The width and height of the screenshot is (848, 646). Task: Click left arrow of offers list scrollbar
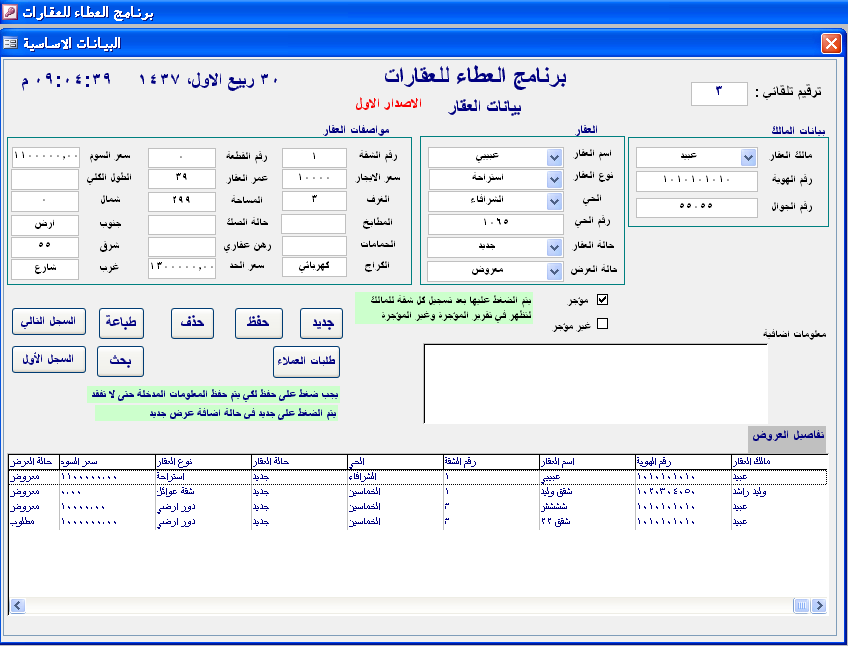coord(18,605)
